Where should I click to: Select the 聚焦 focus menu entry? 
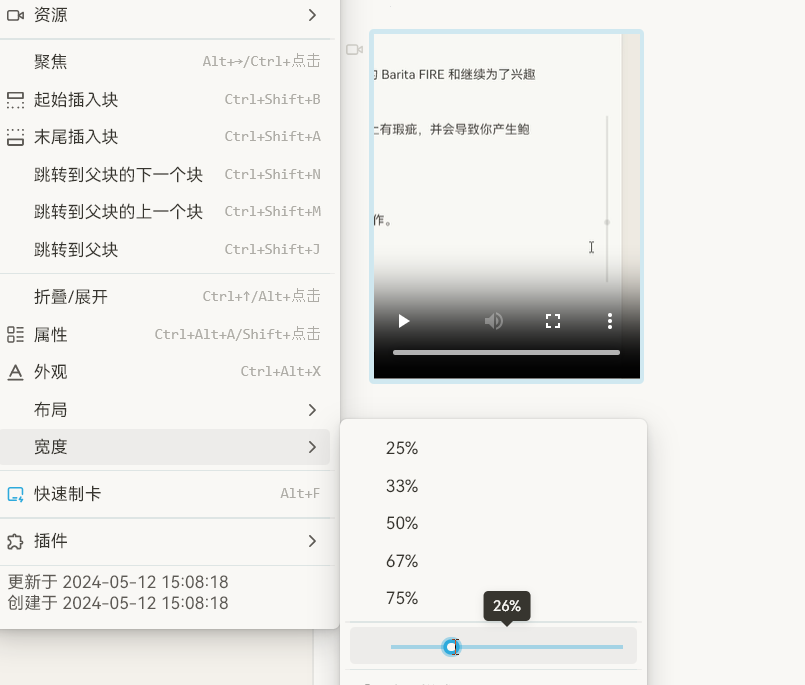coord(164,62)
